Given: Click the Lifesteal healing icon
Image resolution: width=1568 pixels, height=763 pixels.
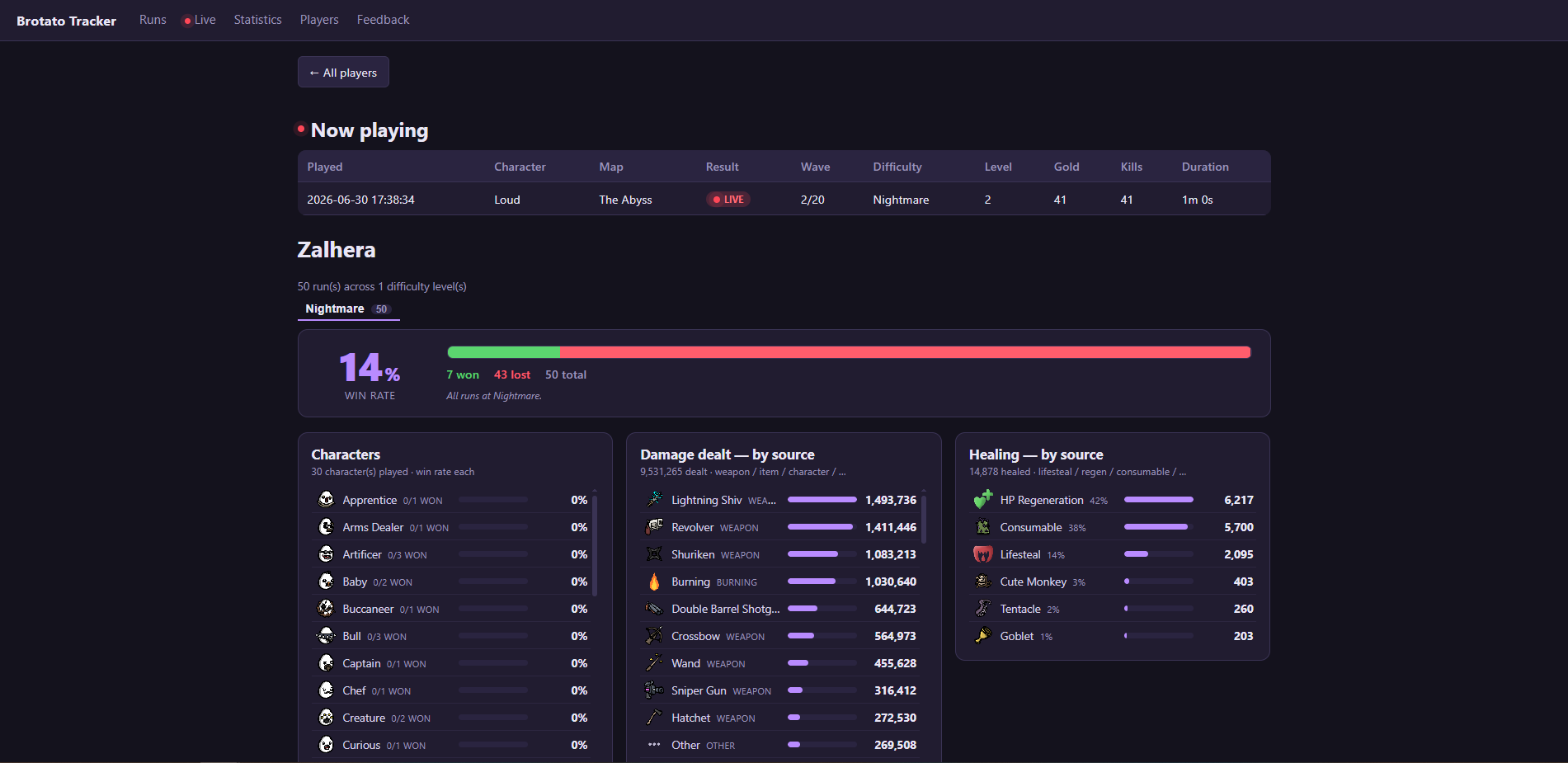Looking at the screenshot, I should click(983, 553).
